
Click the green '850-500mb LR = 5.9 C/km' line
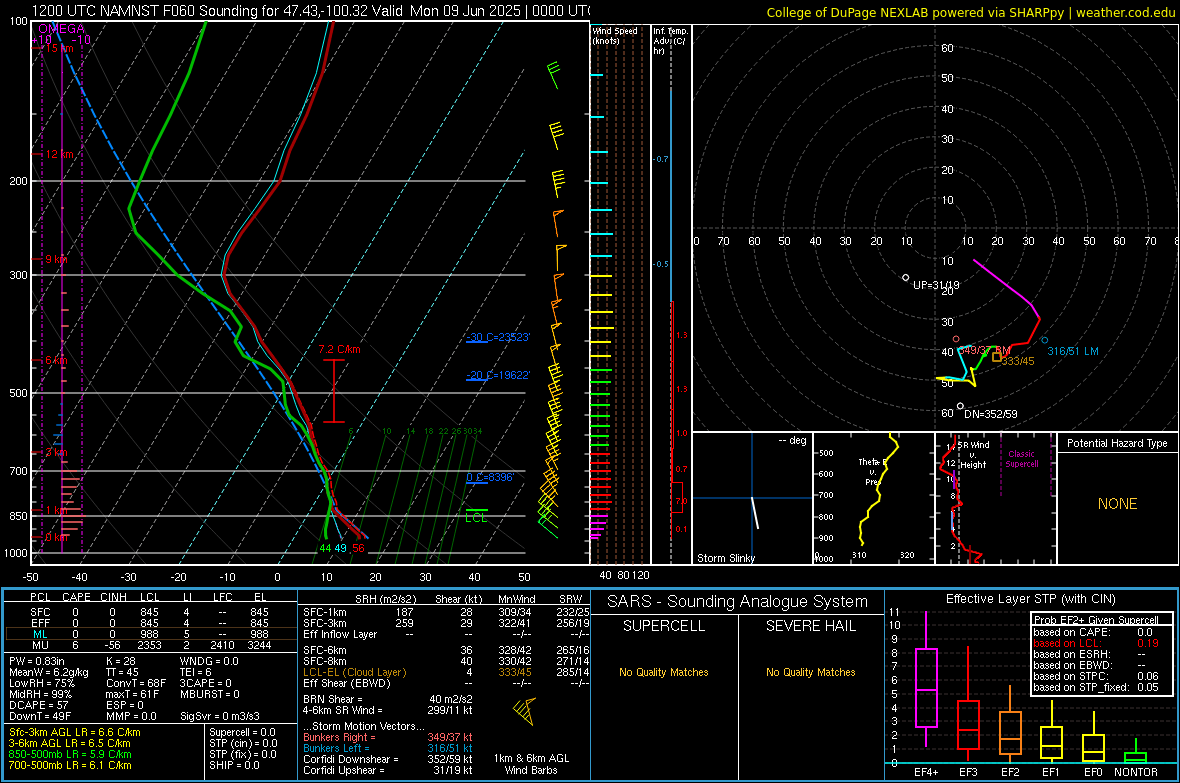pos(70,754)
